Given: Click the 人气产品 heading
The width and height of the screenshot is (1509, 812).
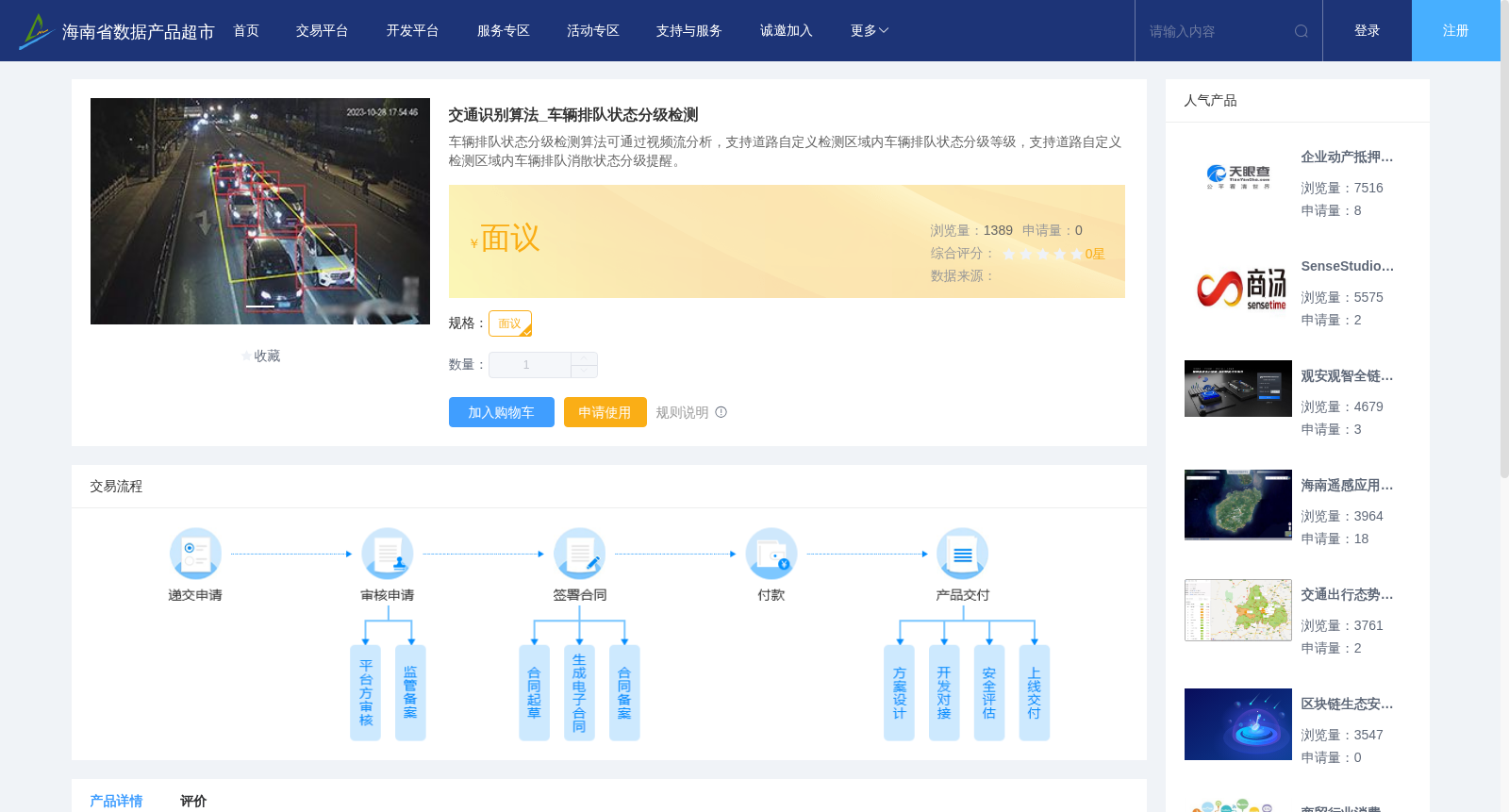Looking at the screenshot, I should pyautogui.click(x=1210, y=101).
